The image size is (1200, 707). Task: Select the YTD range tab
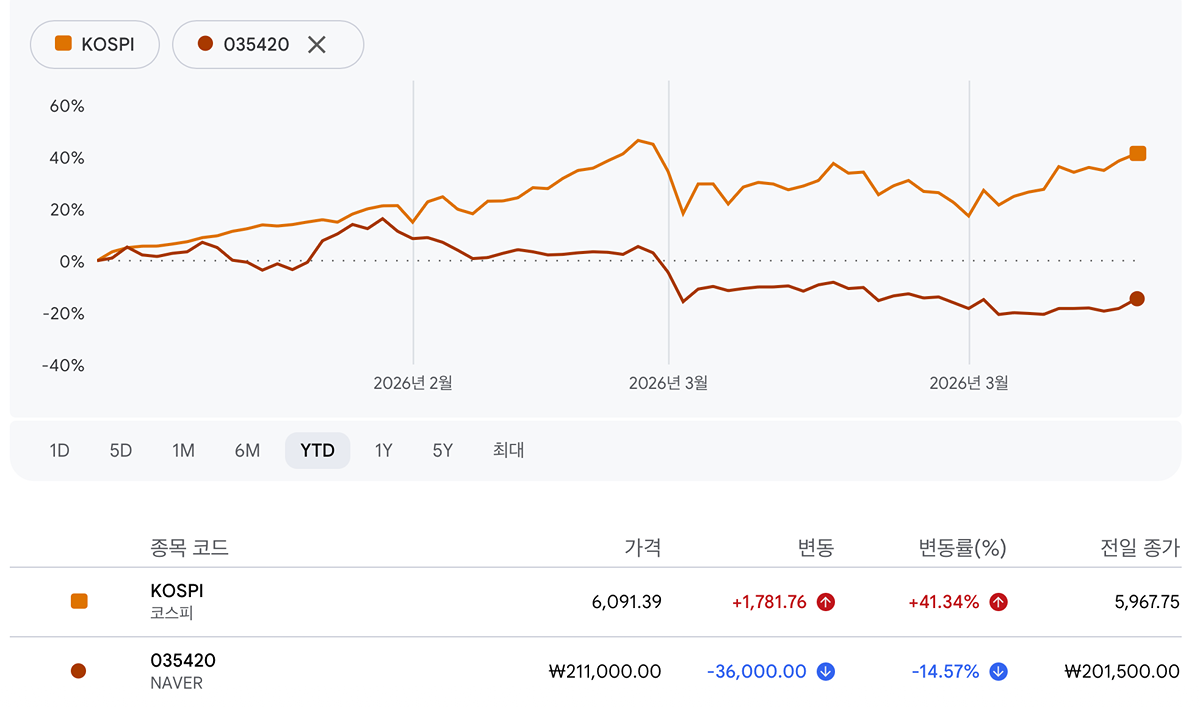317,451
